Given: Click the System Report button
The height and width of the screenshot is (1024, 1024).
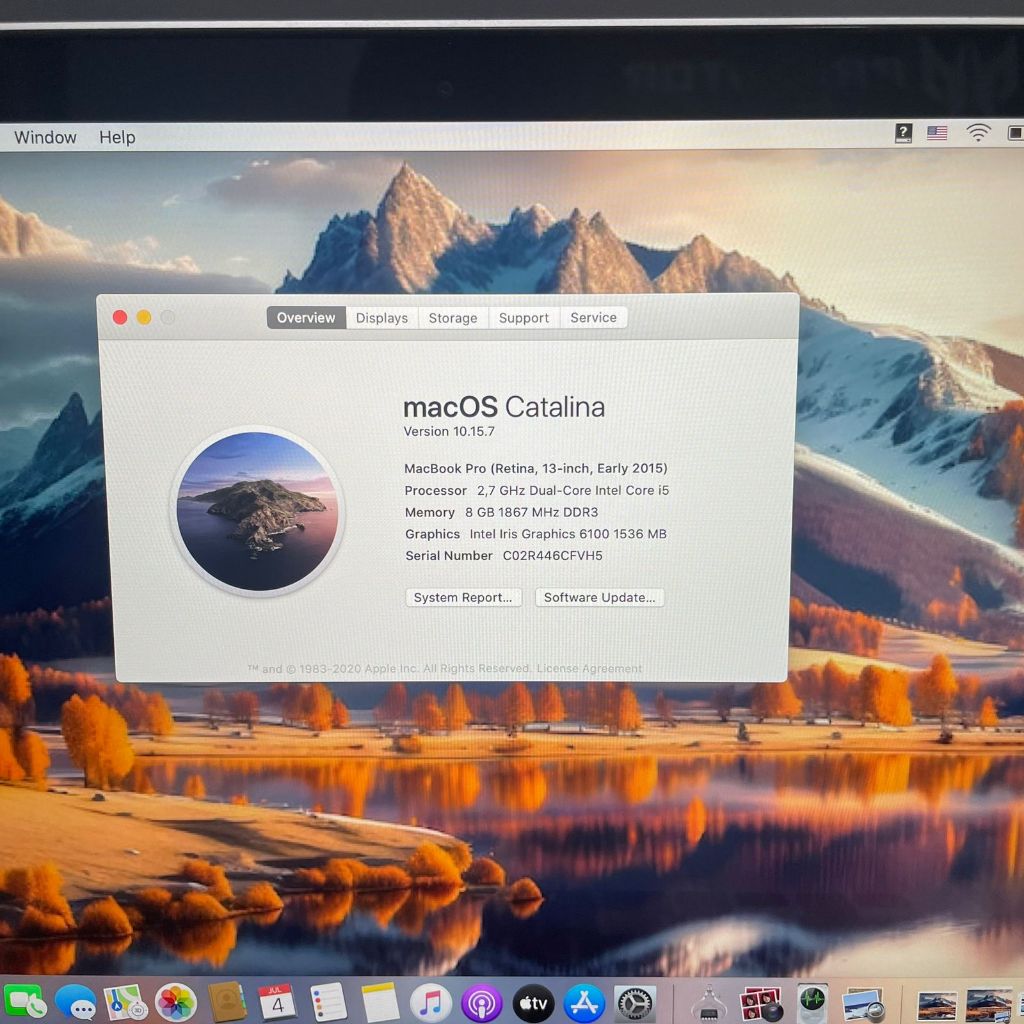Looking at the screenshot, I should point(463,597).
